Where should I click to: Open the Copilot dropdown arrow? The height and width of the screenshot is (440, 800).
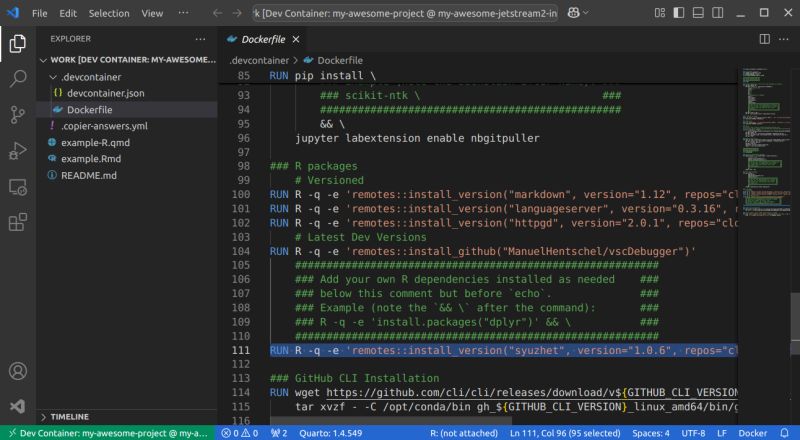(586, 13)
